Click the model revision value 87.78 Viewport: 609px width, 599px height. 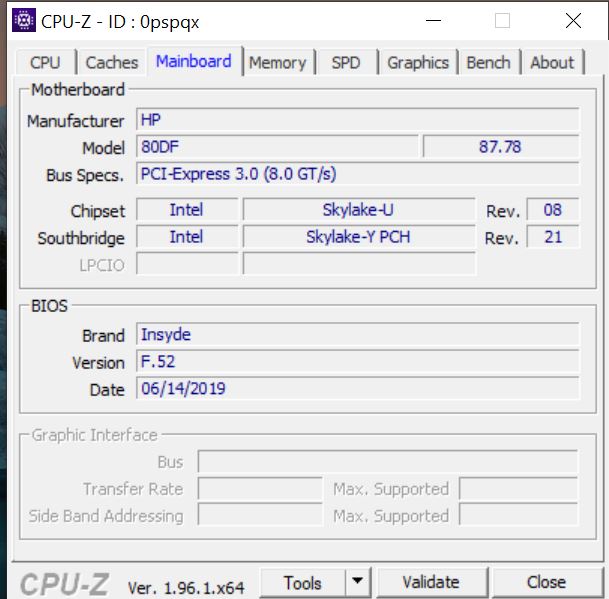tap(501, 146)
